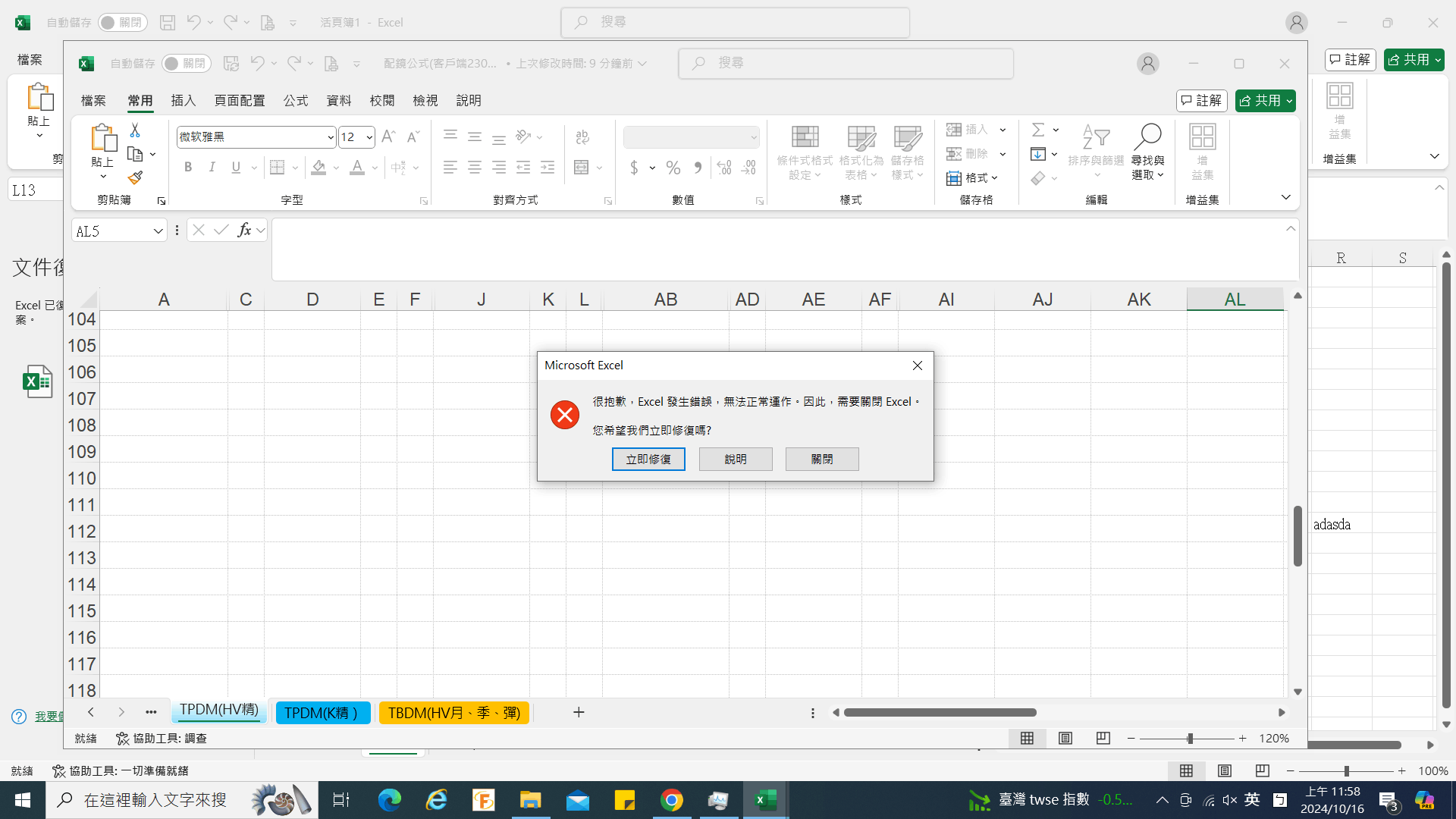Expand the font size dropdown
The width and height of the screenshot is (1456, 819).
(x=369, y=137)
